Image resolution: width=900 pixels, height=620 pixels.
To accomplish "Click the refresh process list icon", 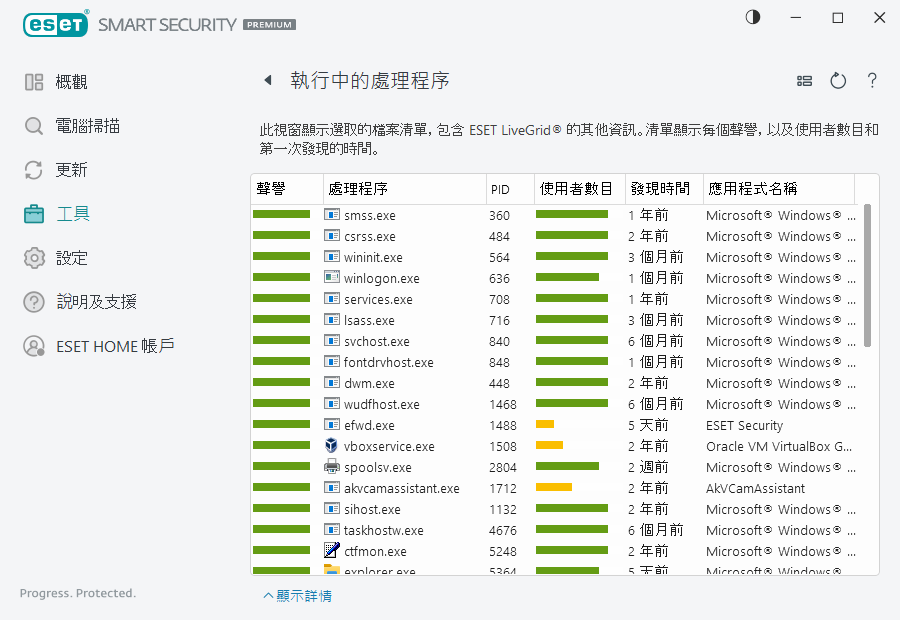I will (838, 81).
